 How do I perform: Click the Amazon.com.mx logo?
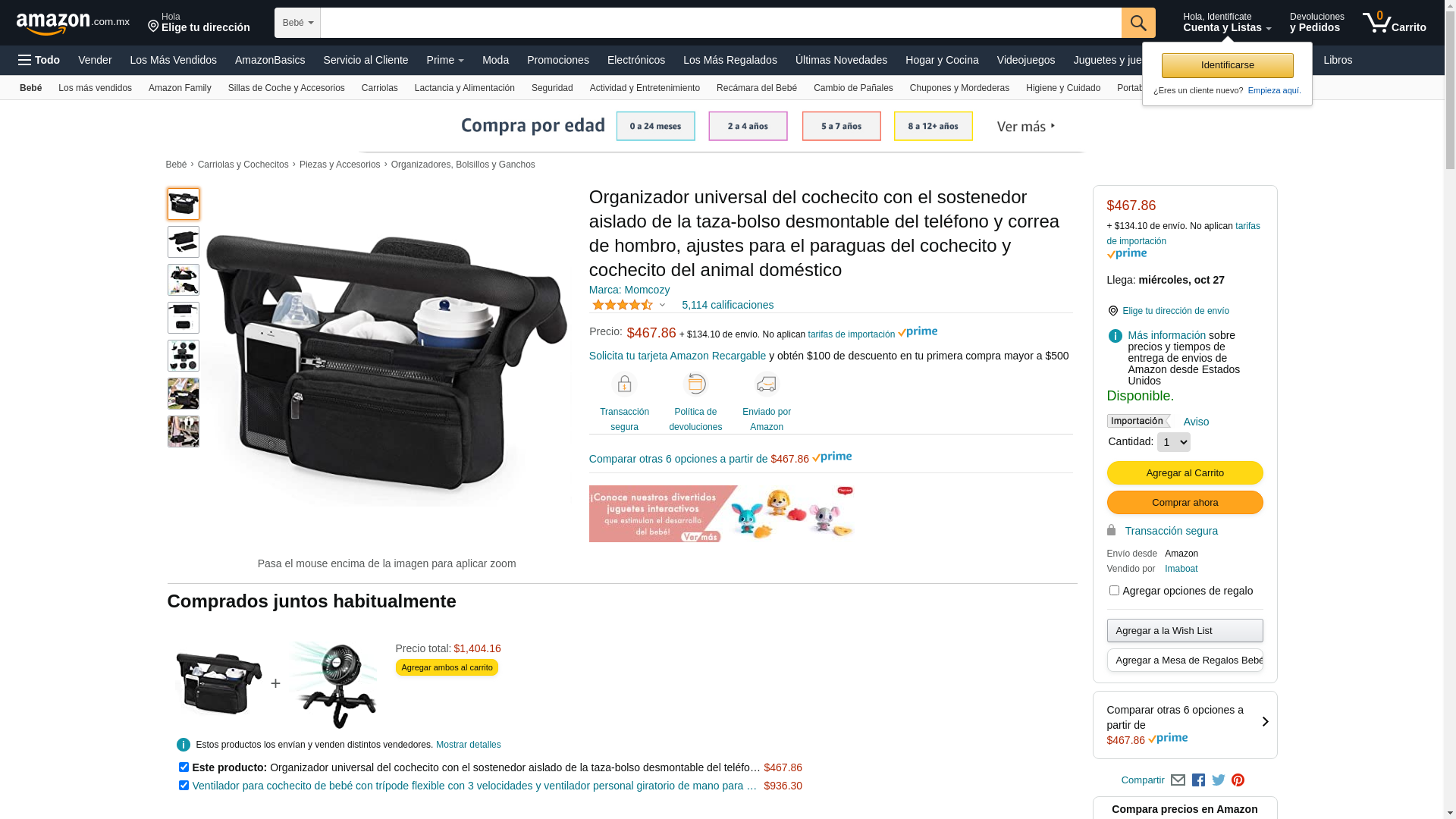(73, 23)
